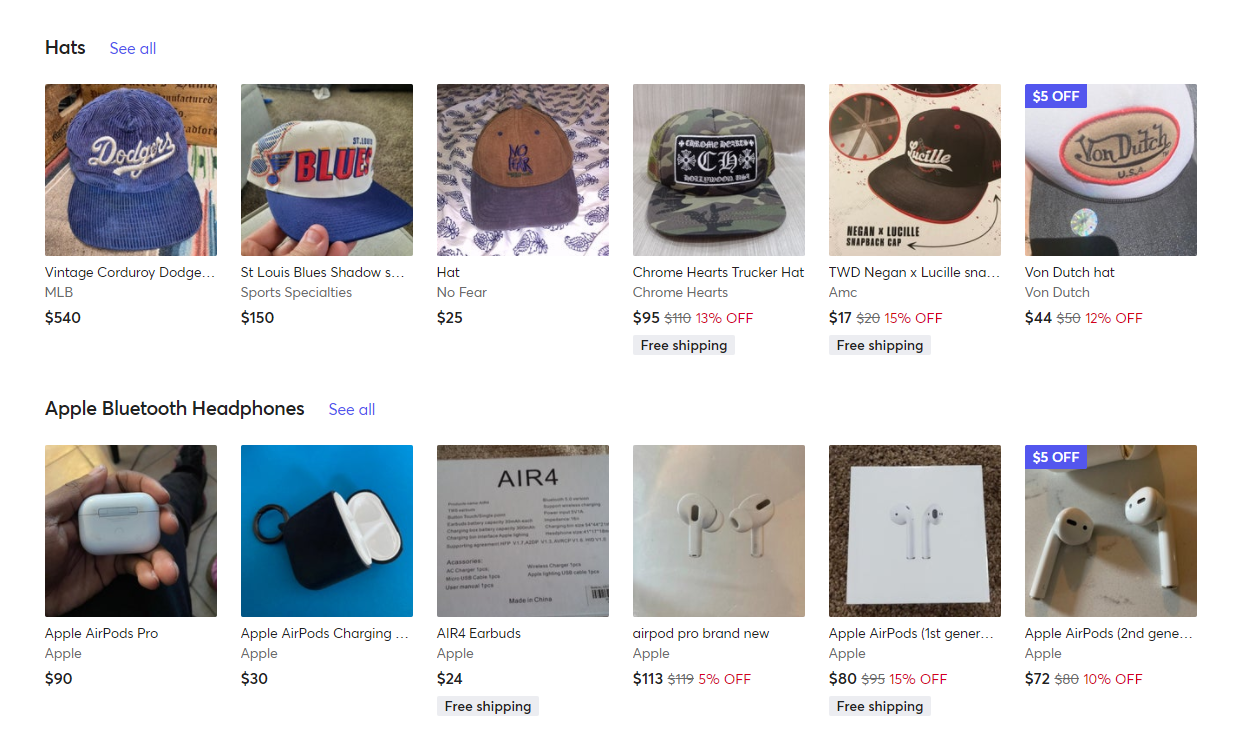Click Free shipping tag under AIR4 Earbuds

pyautogui.click(x=488, y=706)
